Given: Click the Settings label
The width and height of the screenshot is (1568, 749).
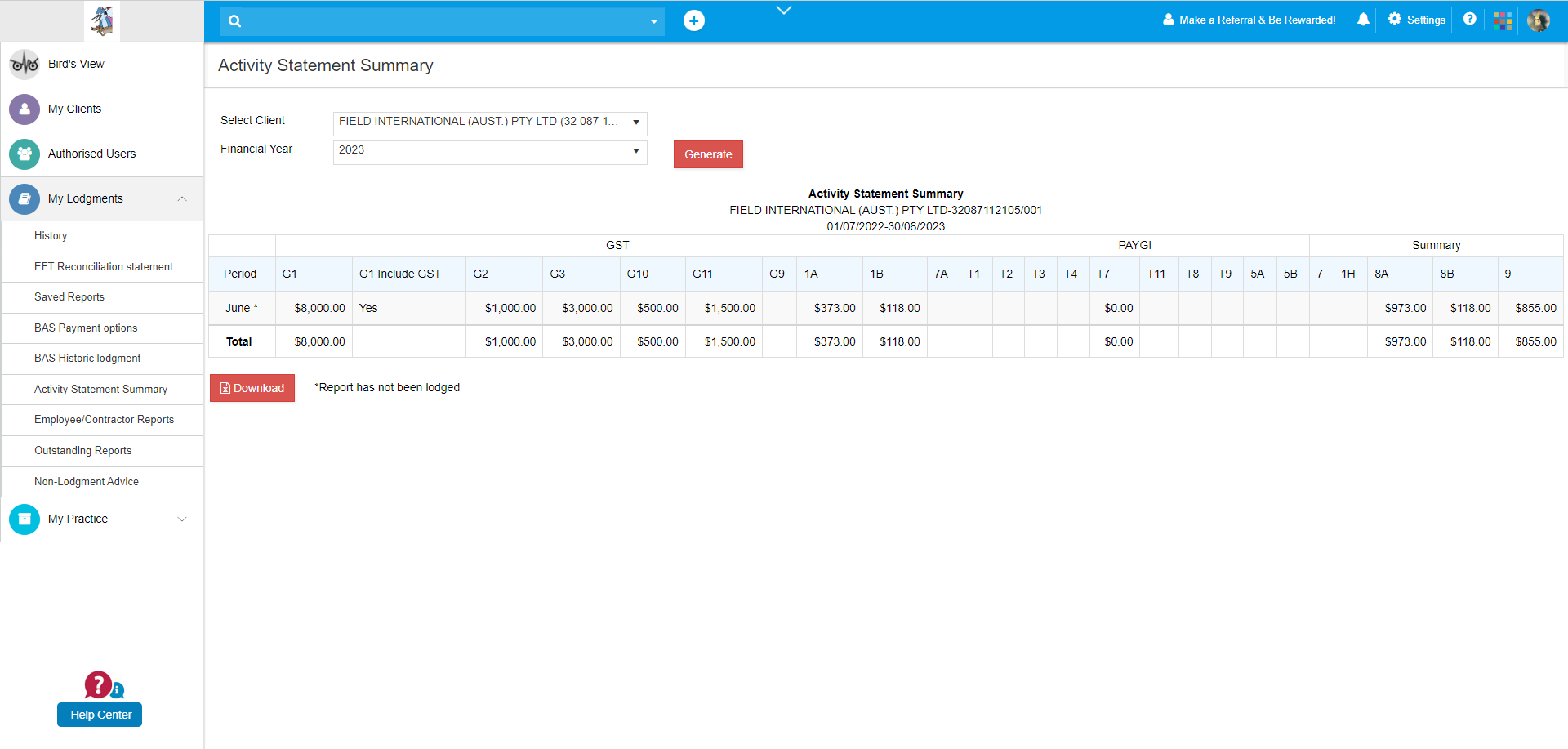Looking at the screenshot, I should [x=1426, y=20].
